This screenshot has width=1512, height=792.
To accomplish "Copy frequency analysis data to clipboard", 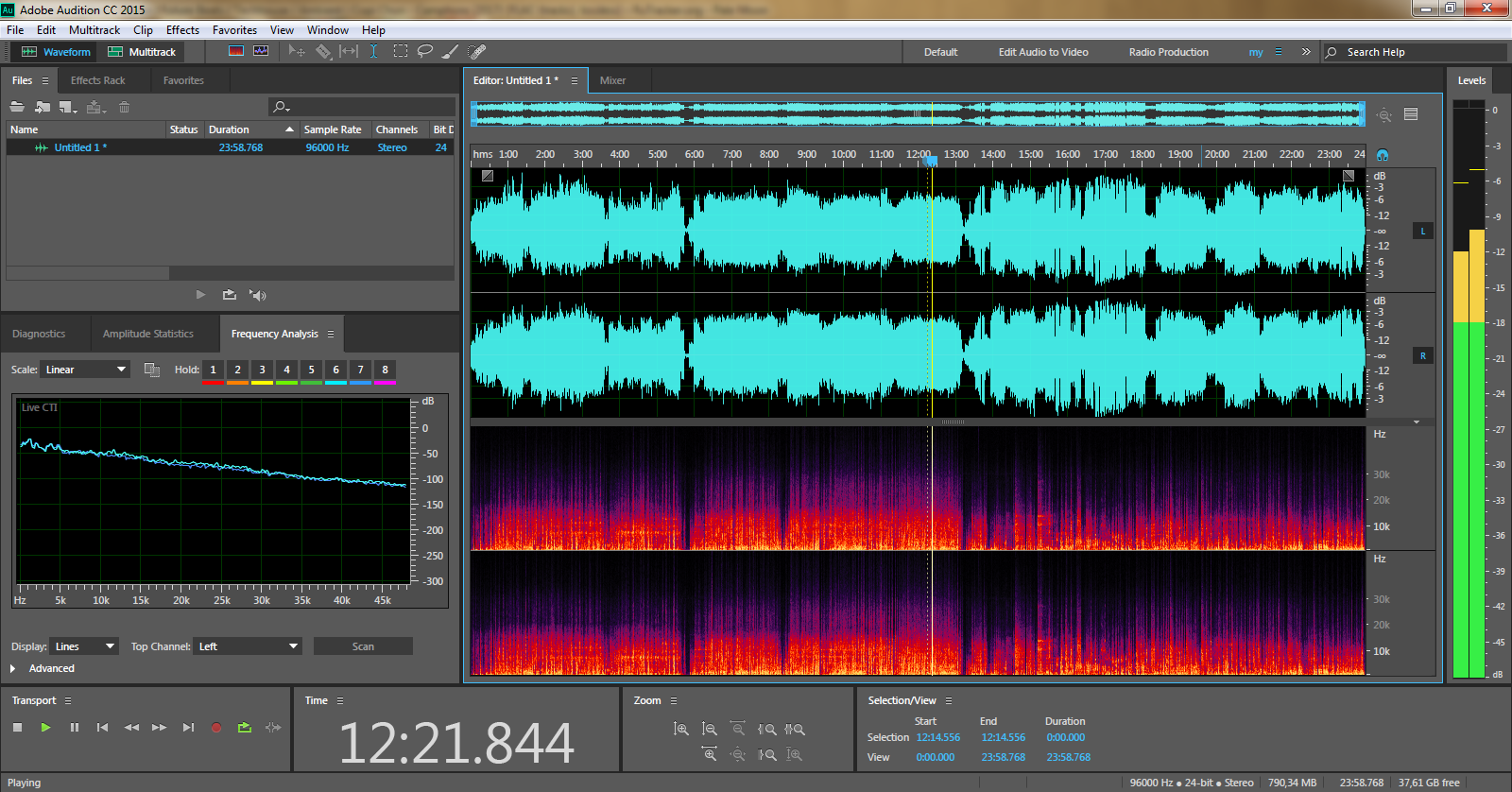I will [x=152, y=370].
